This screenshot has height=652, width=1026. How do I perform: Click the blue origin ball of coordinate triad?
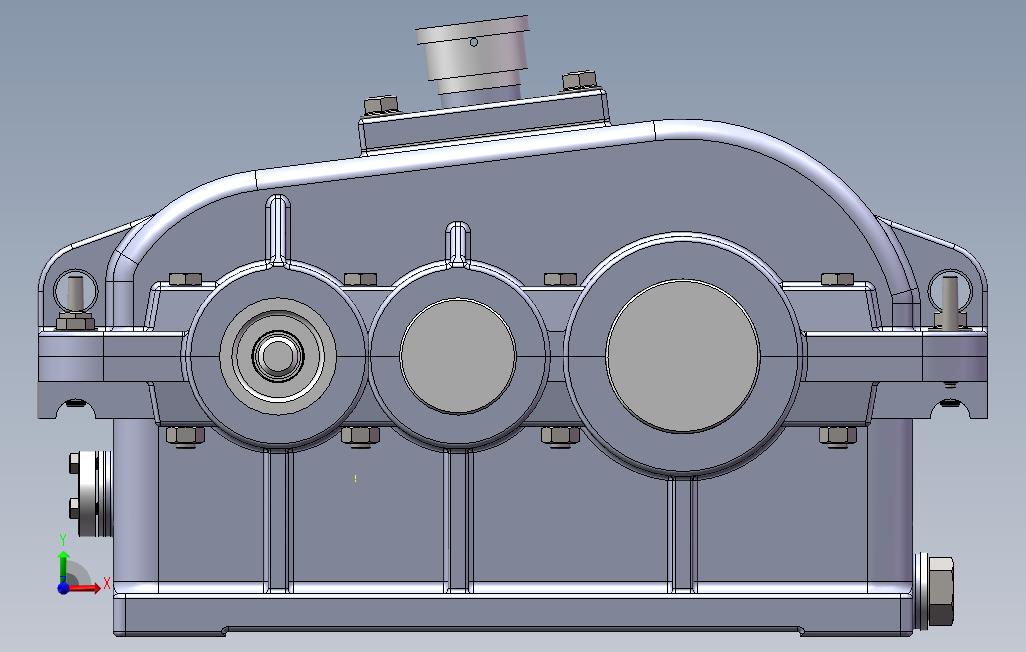point(63,588)
